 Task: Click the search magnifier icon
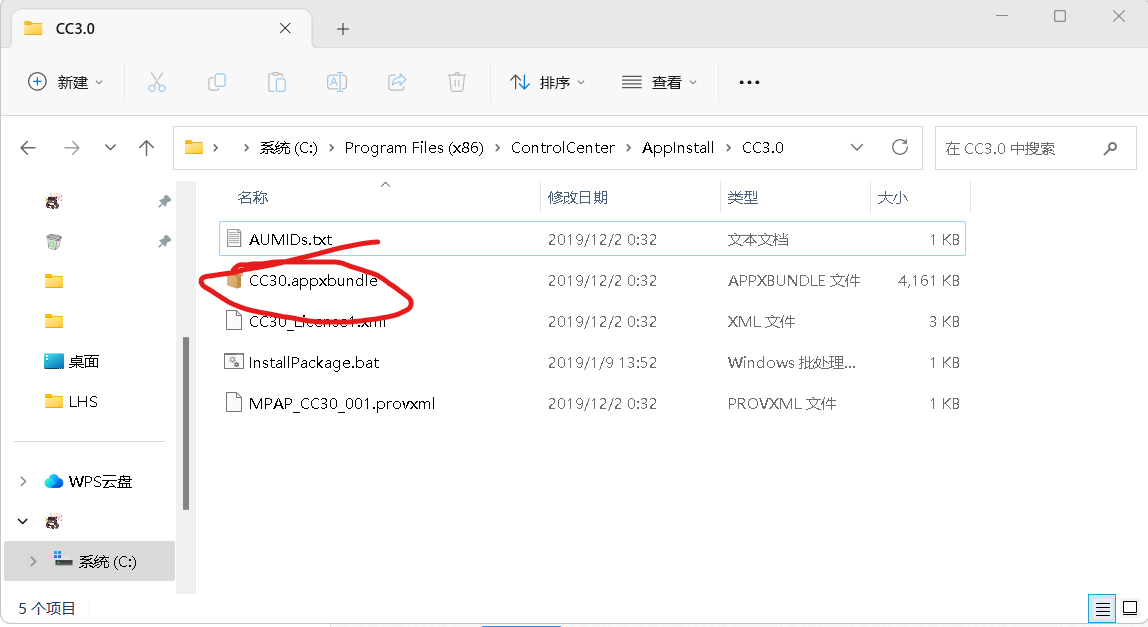pyautogui.click(x=1111, y=148)
